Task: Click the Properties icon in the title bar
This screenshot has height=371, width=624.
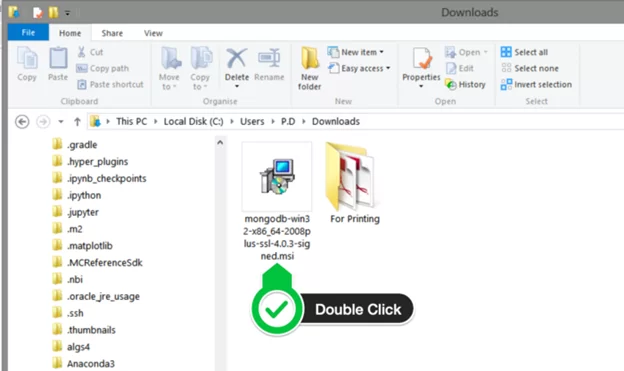Action: [38, 12]
